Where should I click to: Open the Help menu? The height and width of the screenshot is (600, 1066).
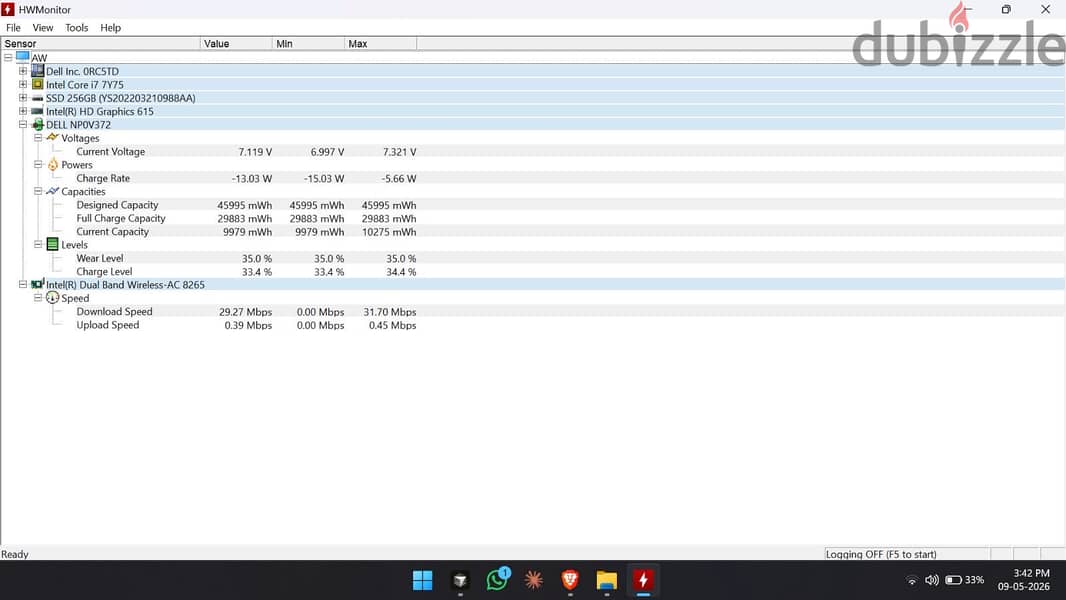[x=110, y=28]
